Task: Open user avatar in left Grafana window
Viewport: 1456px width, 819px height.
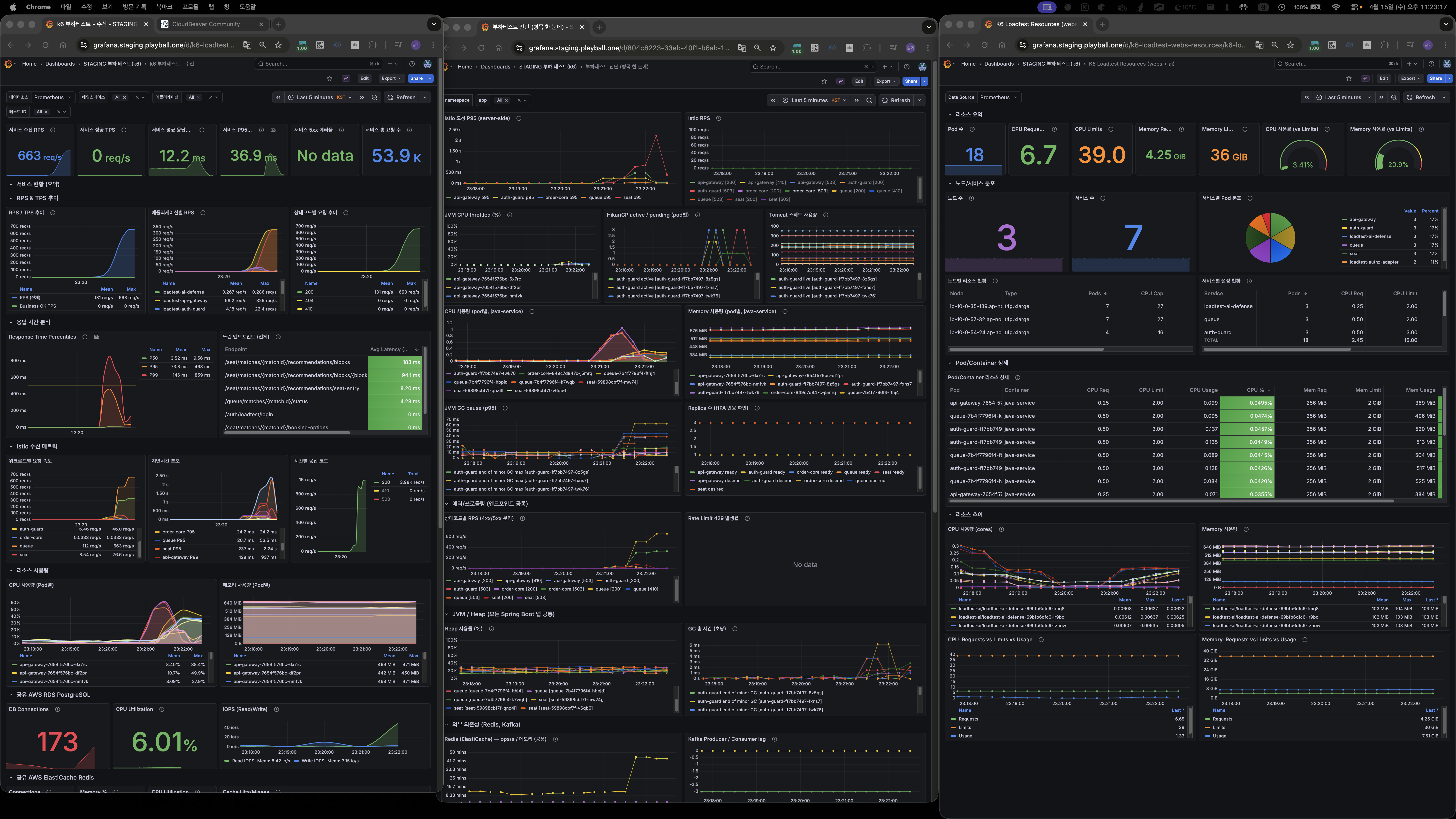Action: 427,64
